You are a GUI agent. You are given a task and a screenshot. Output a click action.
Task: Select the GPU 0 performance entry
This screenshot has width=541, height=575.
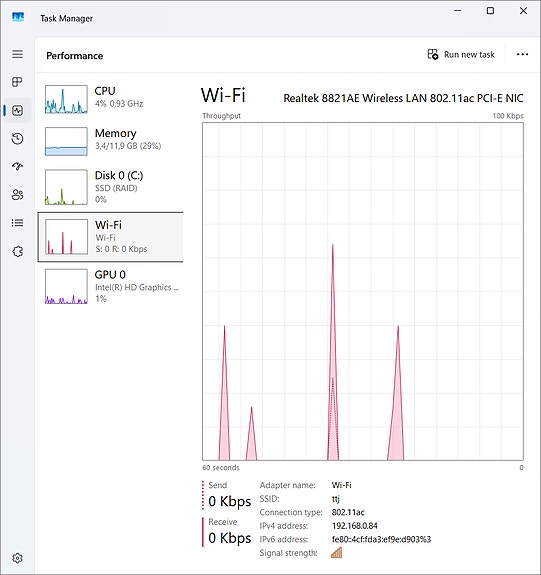pyautogui.click(x=110, y=286)
